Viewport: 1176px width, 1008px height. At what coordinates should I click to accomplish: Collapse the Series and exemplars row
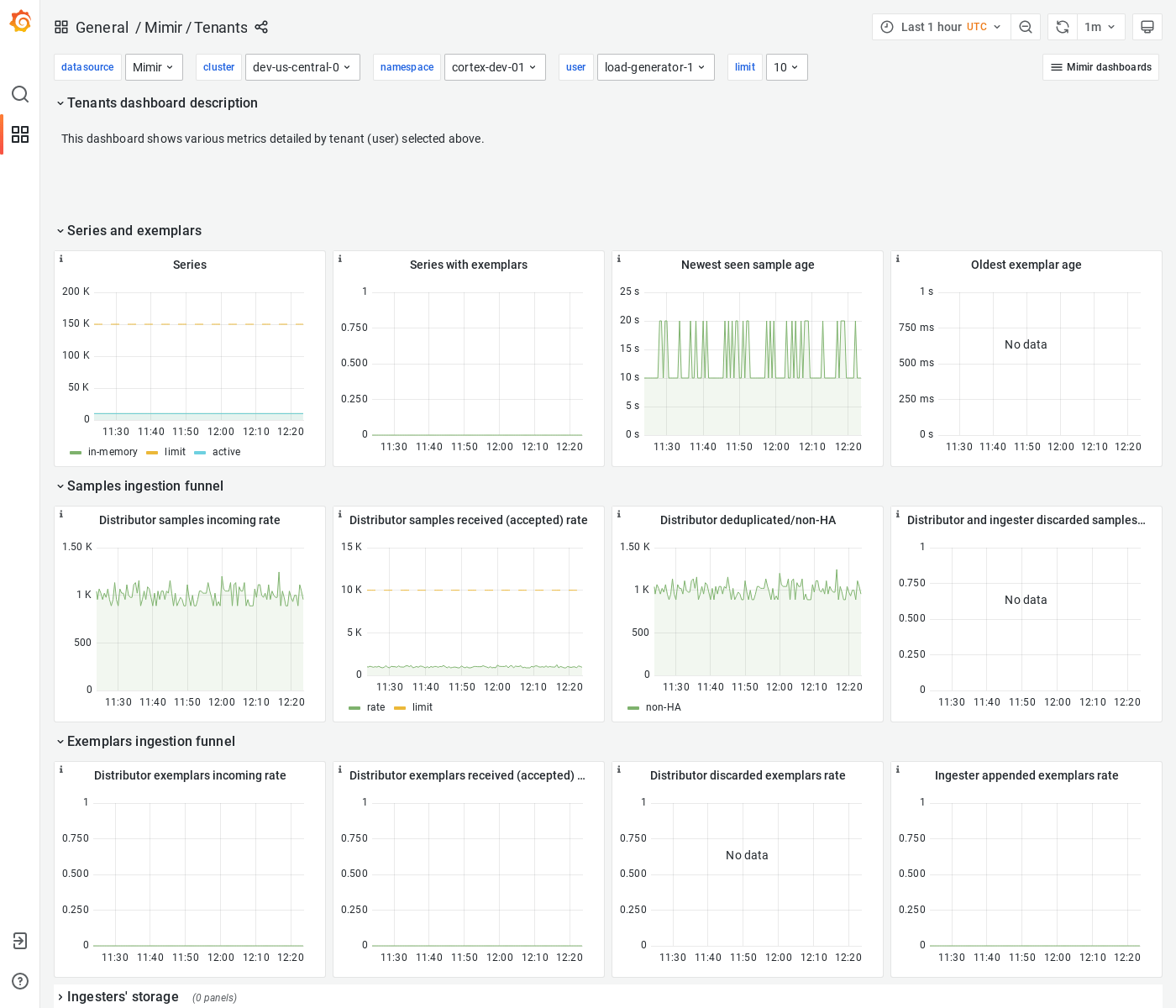point(129,230)
